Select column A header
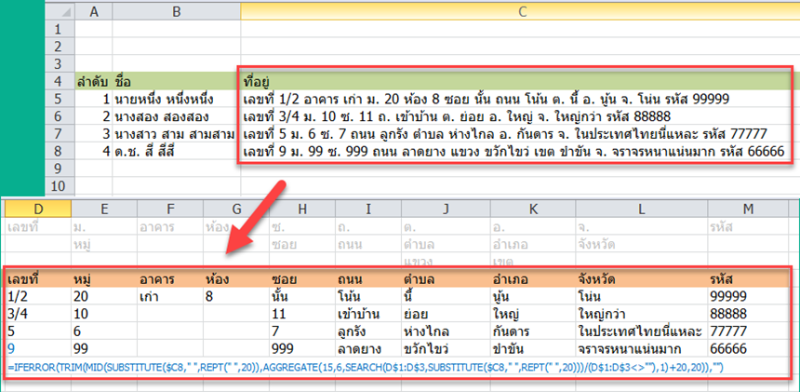This screenshot has width=800, height=392. (x=94, y=12)
